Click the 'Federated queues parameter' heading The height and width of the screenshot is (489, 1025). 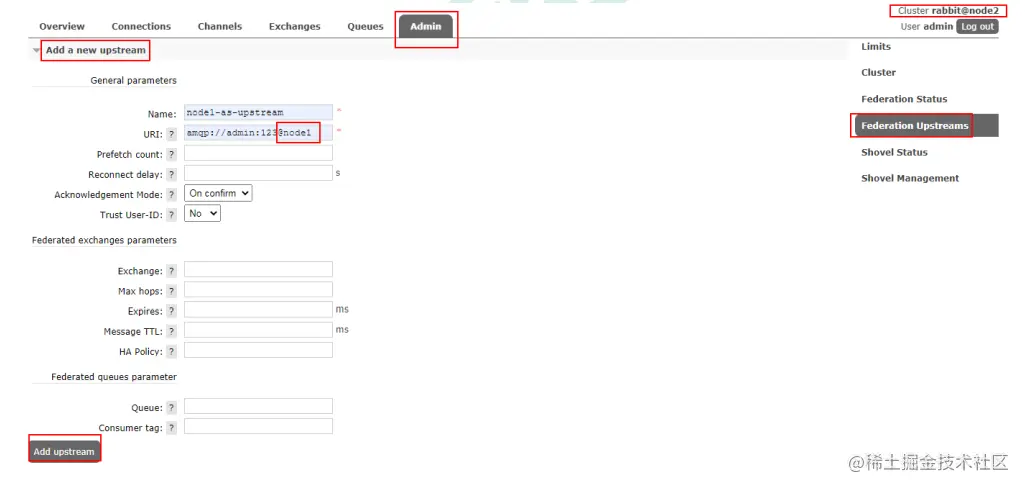[x=114, y=377]
